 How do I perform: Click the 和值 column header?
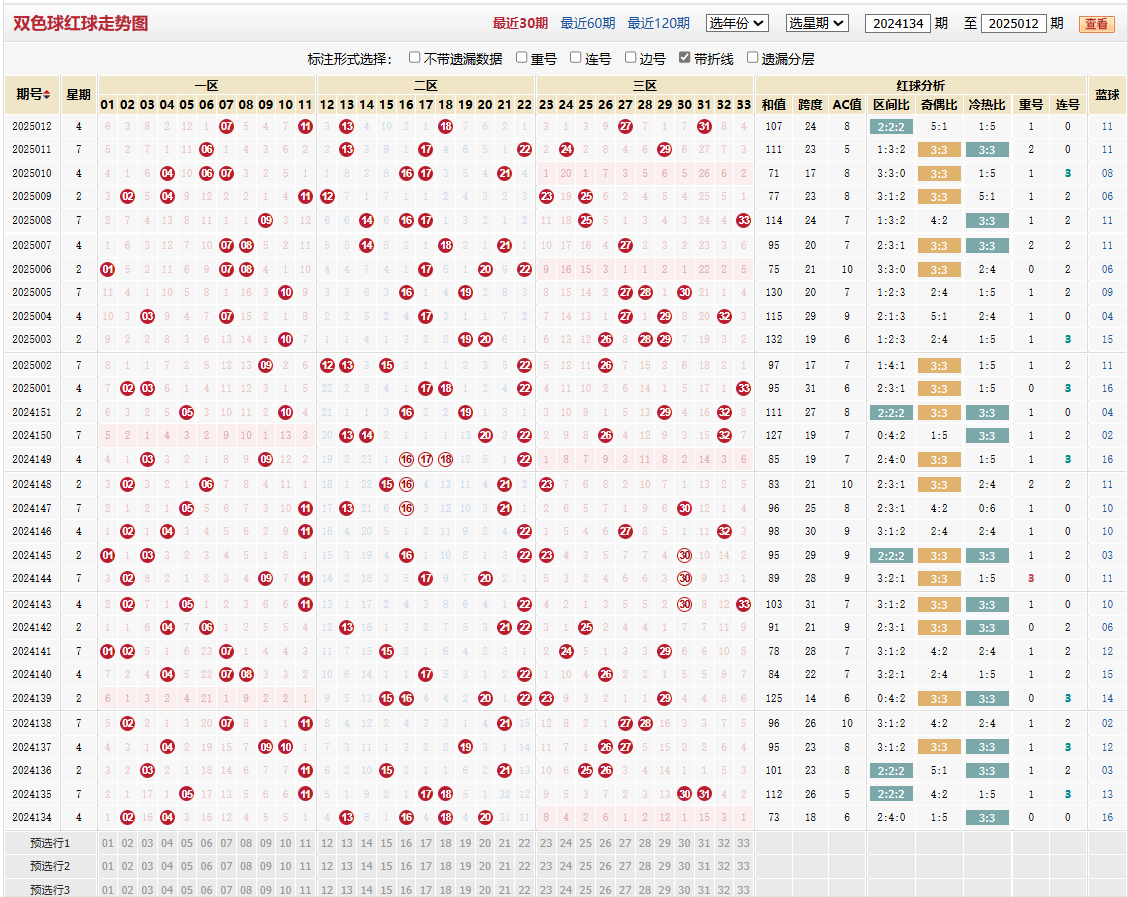(774, 104)
